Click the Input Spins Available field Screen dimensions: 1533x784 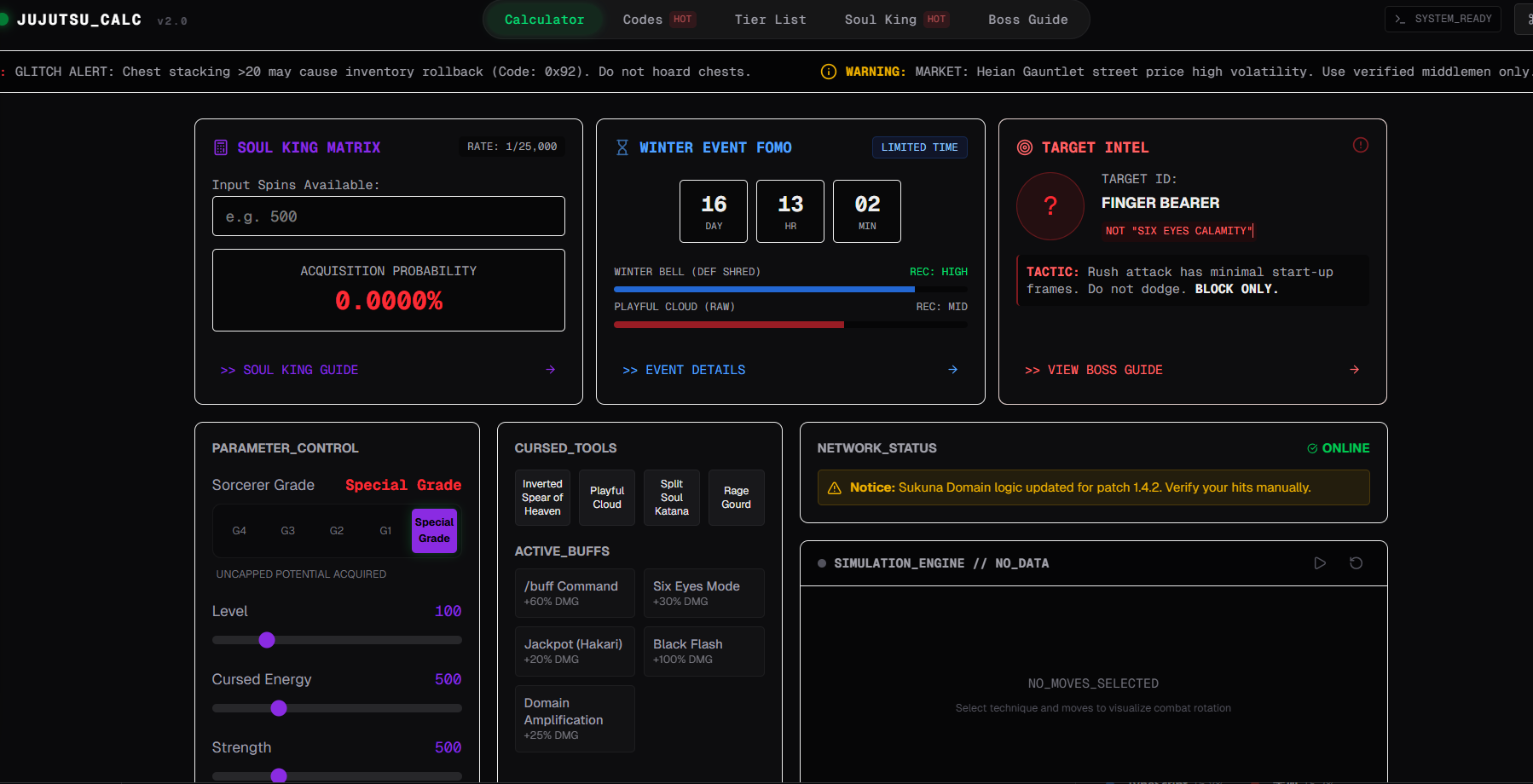388,216
